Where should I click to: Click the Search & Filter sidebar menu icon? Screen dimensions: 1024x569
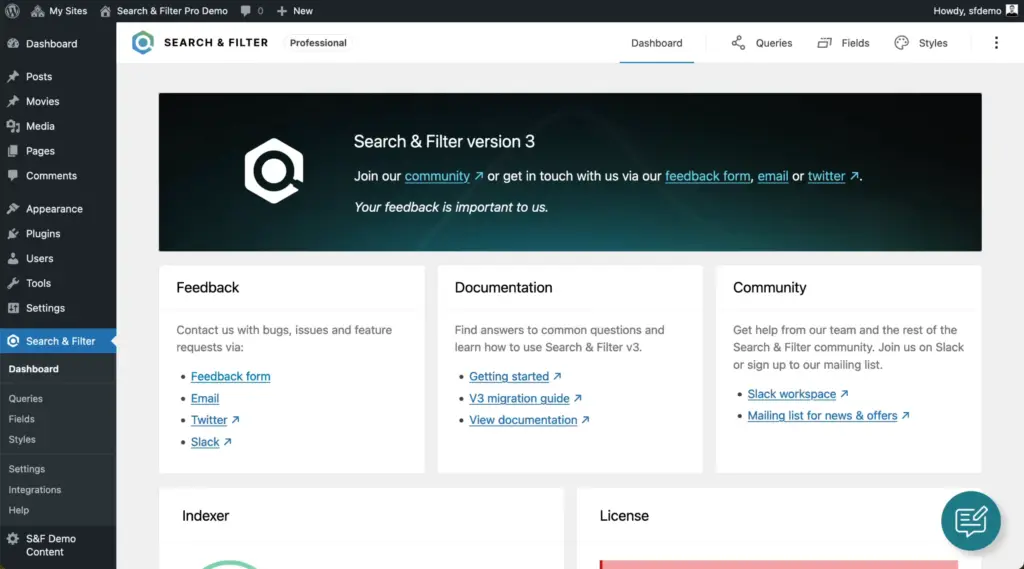click(13, 341)
